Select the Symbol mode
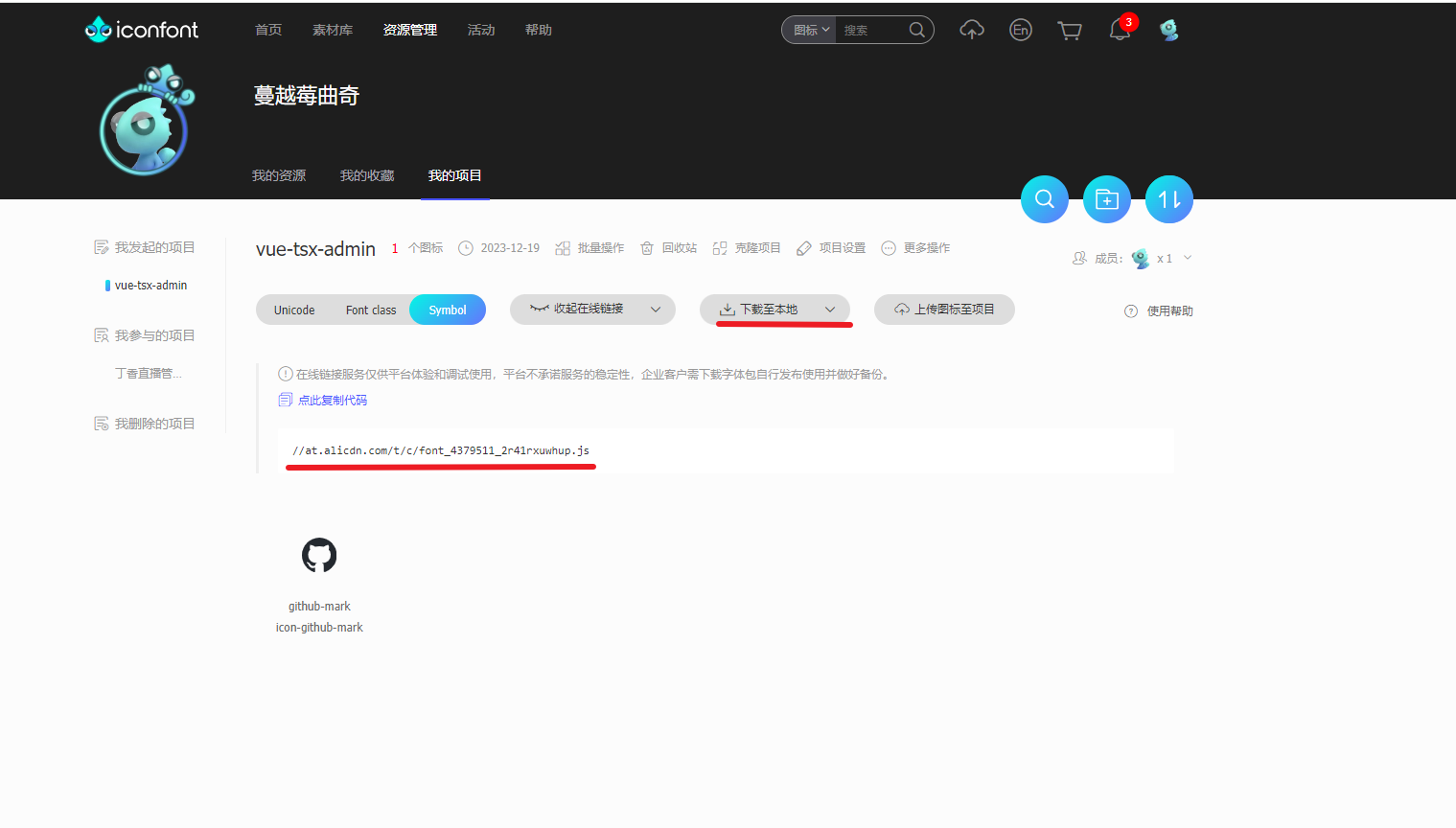The height and width of the screenshot is (828, 1456). coord(448,310)
